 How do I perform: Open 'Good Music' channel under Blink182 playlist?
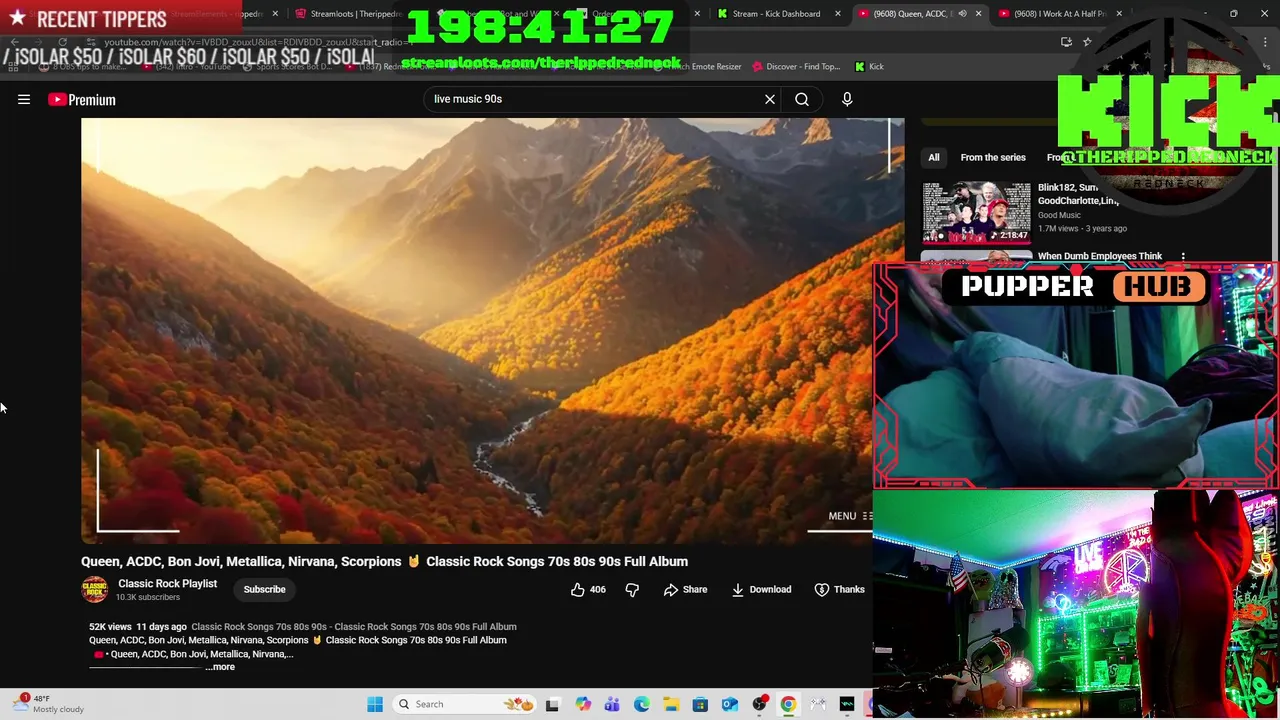(1059, 215)
